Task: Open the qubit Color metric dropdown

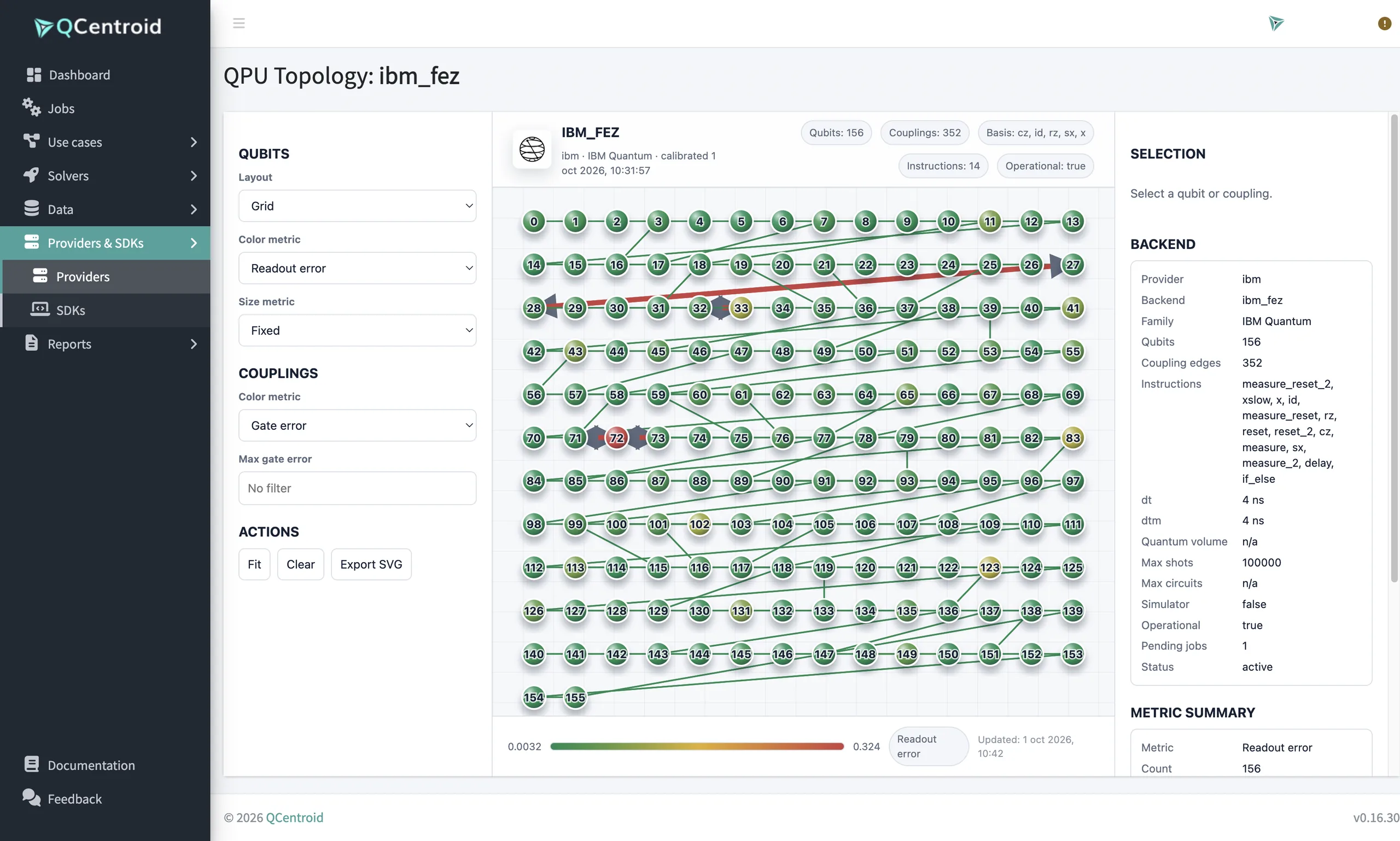Action: pos(357,268)
